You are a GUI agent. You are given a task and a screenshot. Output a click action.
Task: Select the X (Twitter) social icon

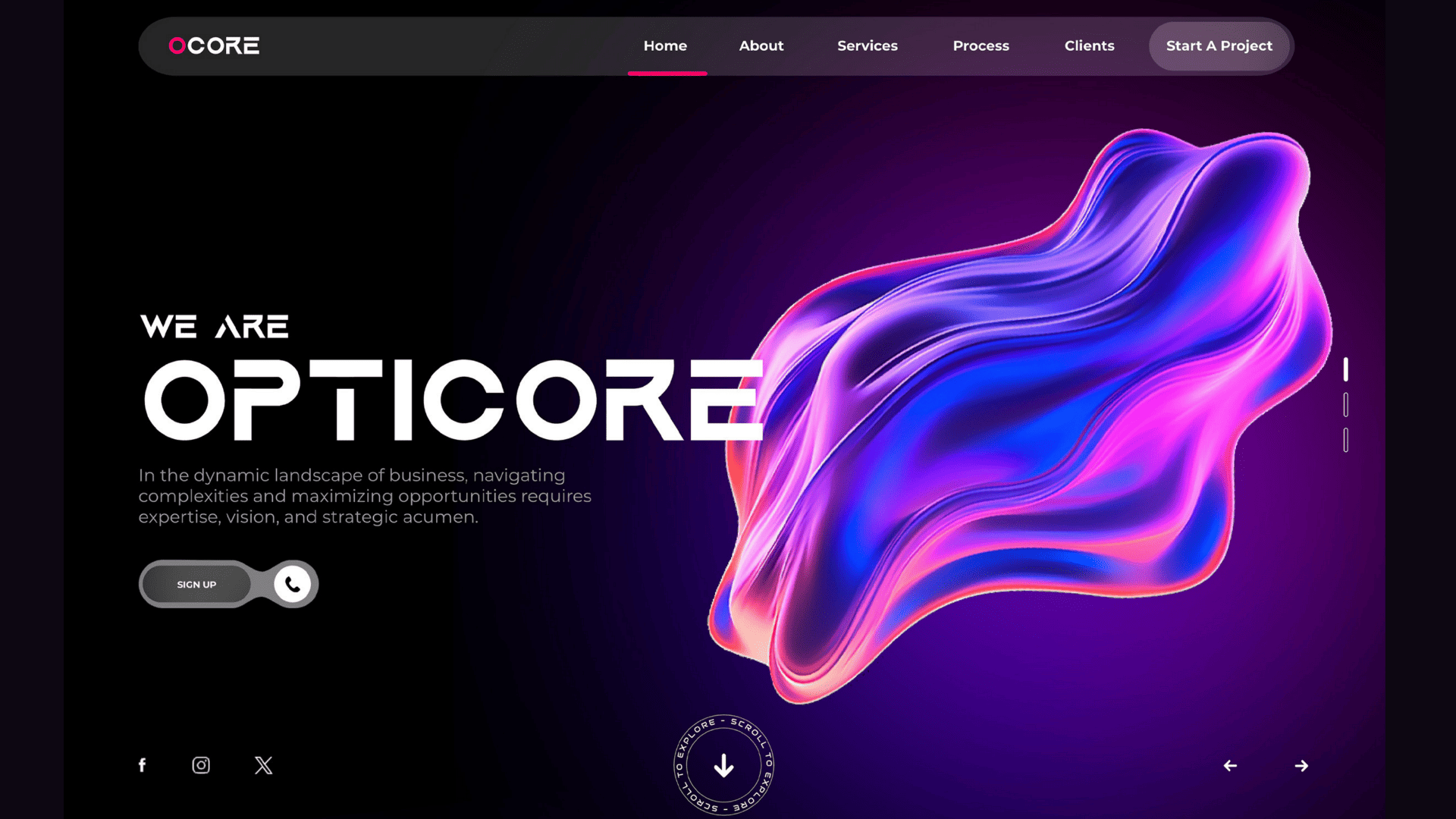coord(263,765)
